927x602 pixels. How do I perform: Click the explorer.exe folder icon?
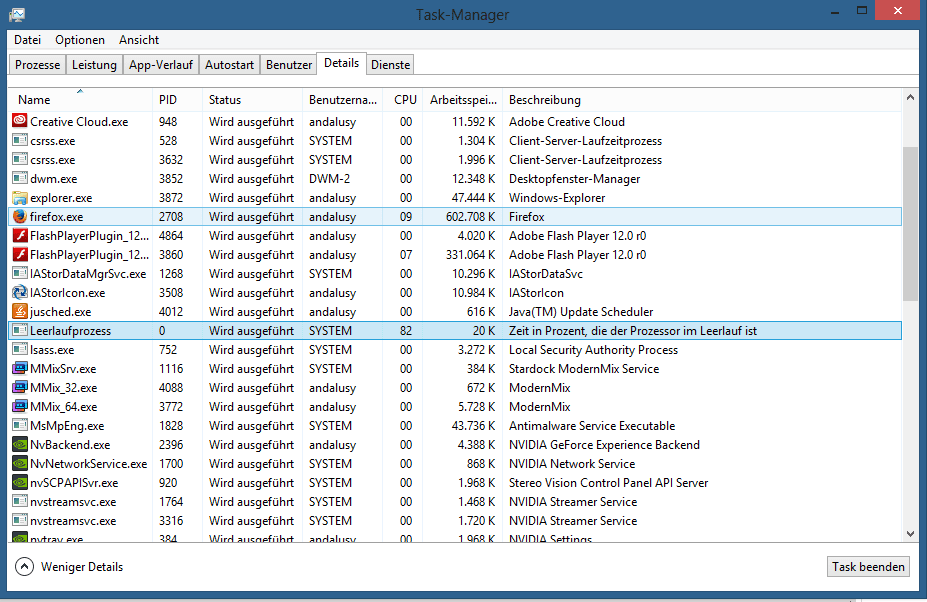click(x=20, y=198)
